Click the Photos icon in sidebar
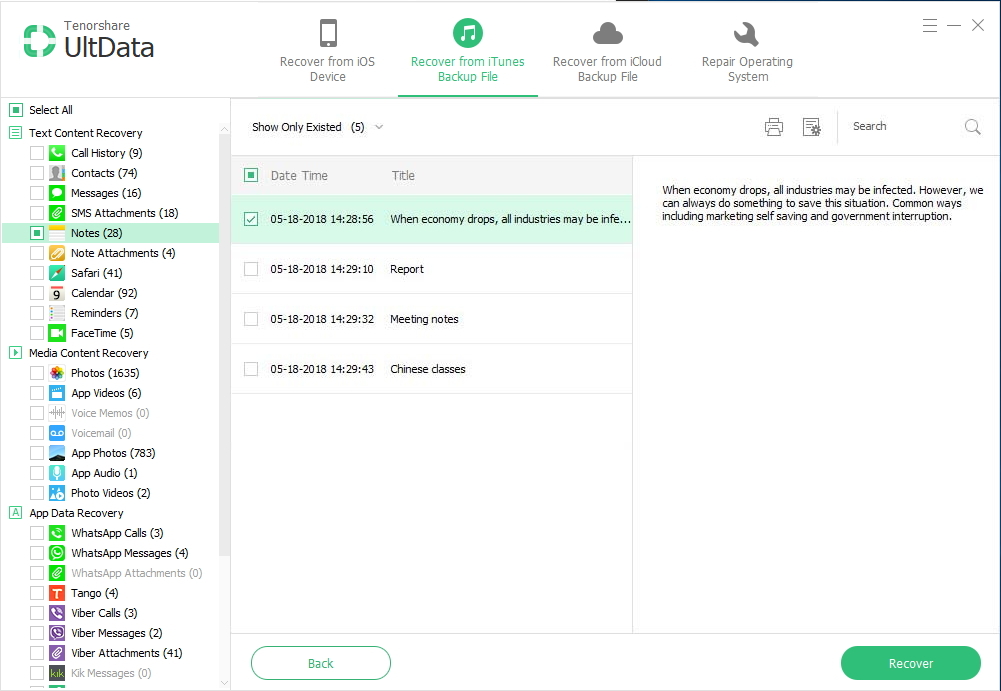Image resolution: width=1001 pixels, height=691 pixels. pos(57,373)
